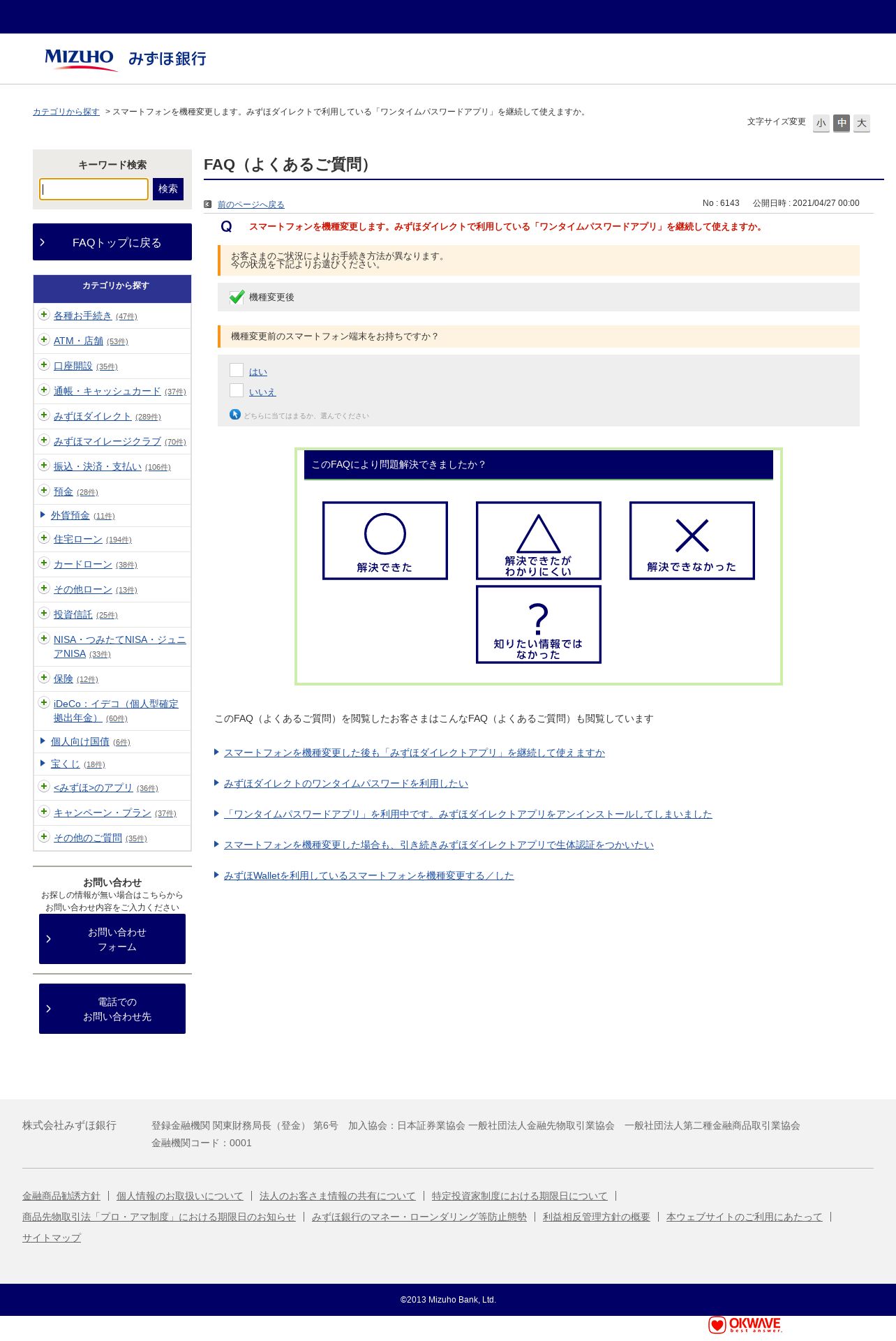Click plus icon next to NISA category
This screenshot has width=896, height=1341.
44,639
